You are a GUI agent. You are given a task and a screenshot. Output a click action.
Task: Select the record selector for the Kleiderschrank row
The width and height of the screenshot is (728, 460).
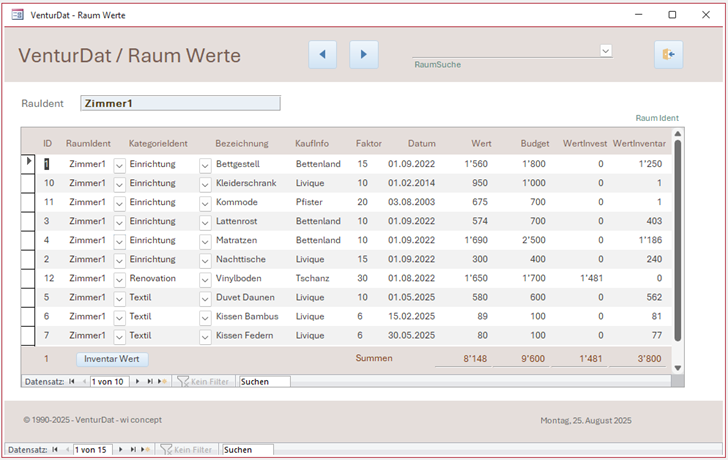pos(29,183)
